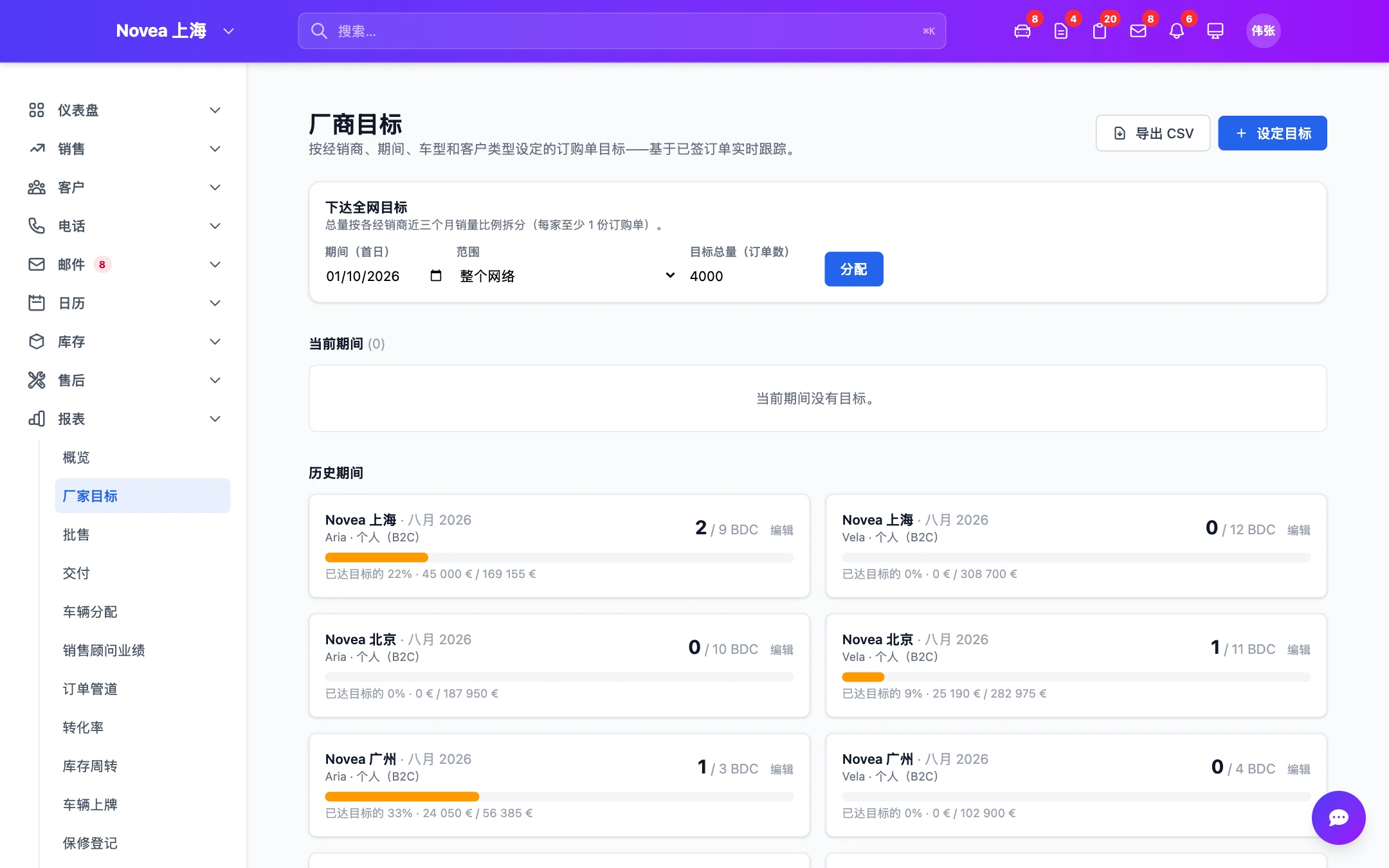Open the clipboard tasks icon with badge 20
This screenshot has height=868, width=1389.
1099,31
